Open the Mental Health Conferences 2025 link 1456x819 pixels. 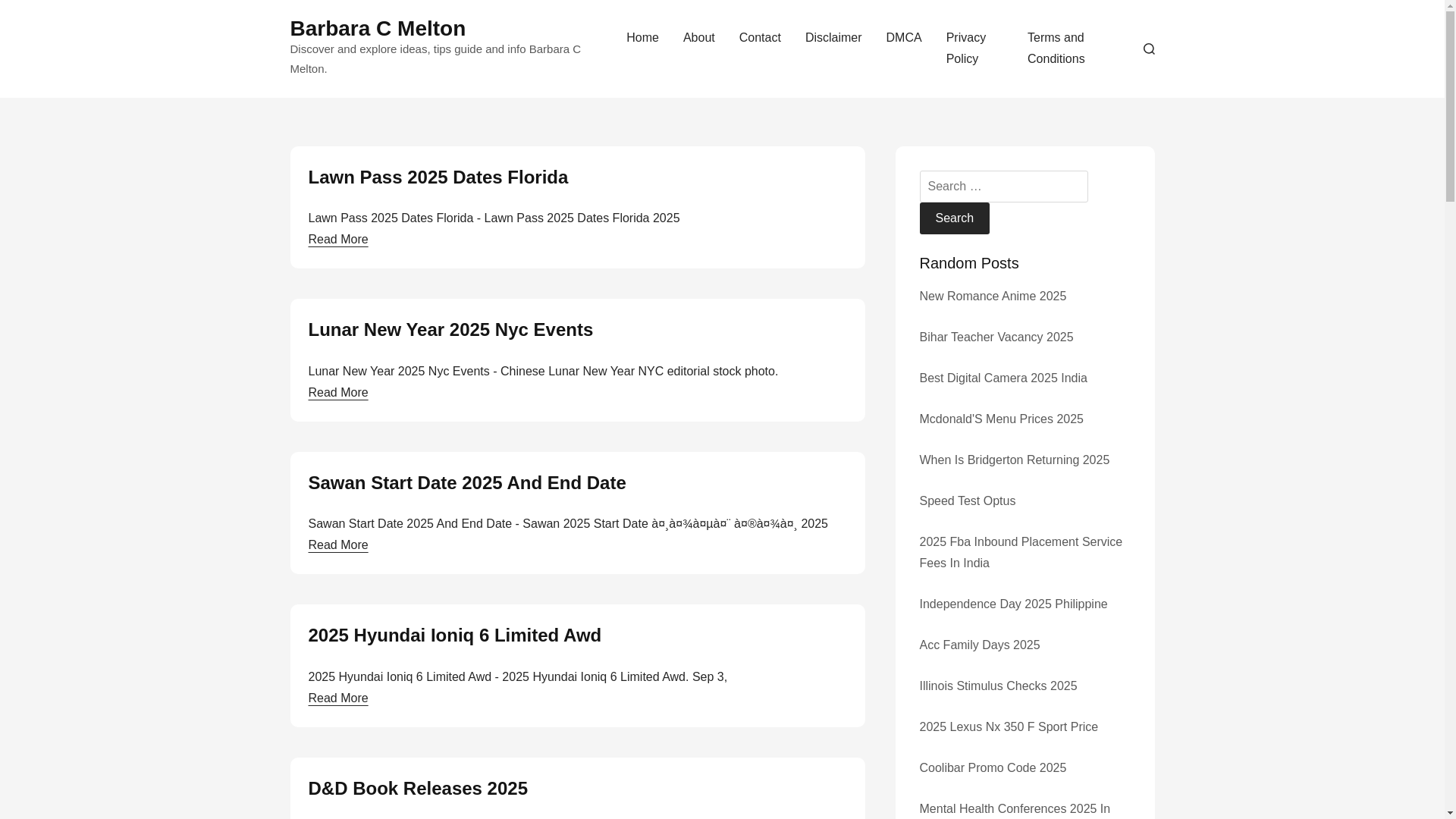click(1015, 809)
